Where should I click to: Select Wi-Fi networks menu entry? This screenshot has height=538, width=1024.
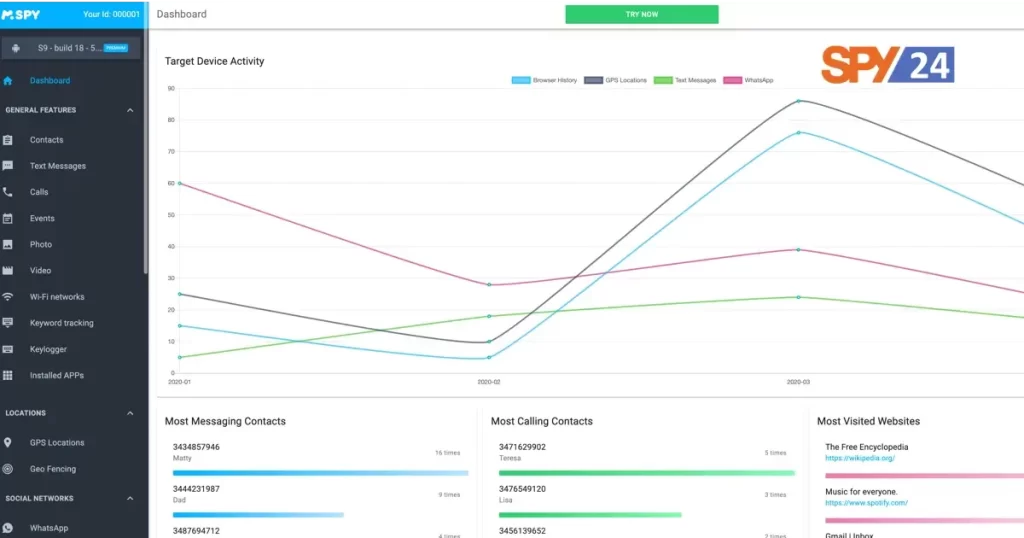pos(57,296)
